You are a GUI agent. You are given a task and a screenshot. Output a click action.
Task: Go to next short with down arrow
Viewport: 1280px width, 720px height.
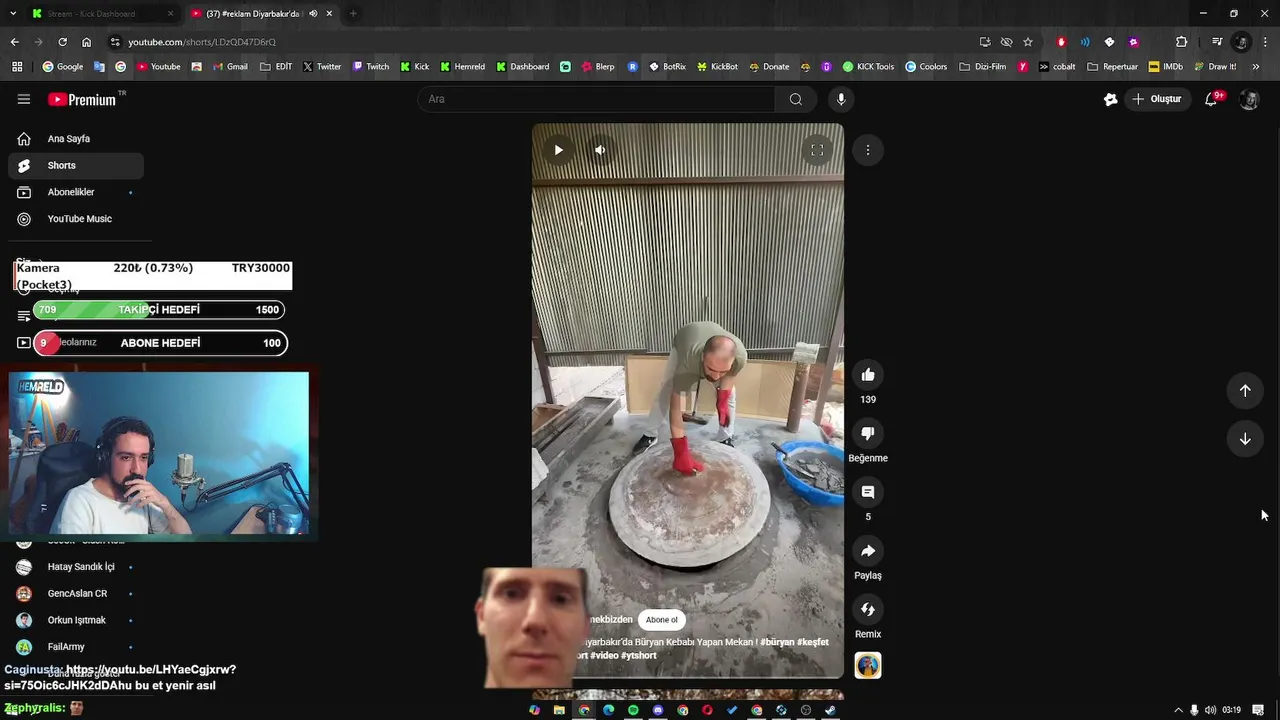tap(1245, 439)
